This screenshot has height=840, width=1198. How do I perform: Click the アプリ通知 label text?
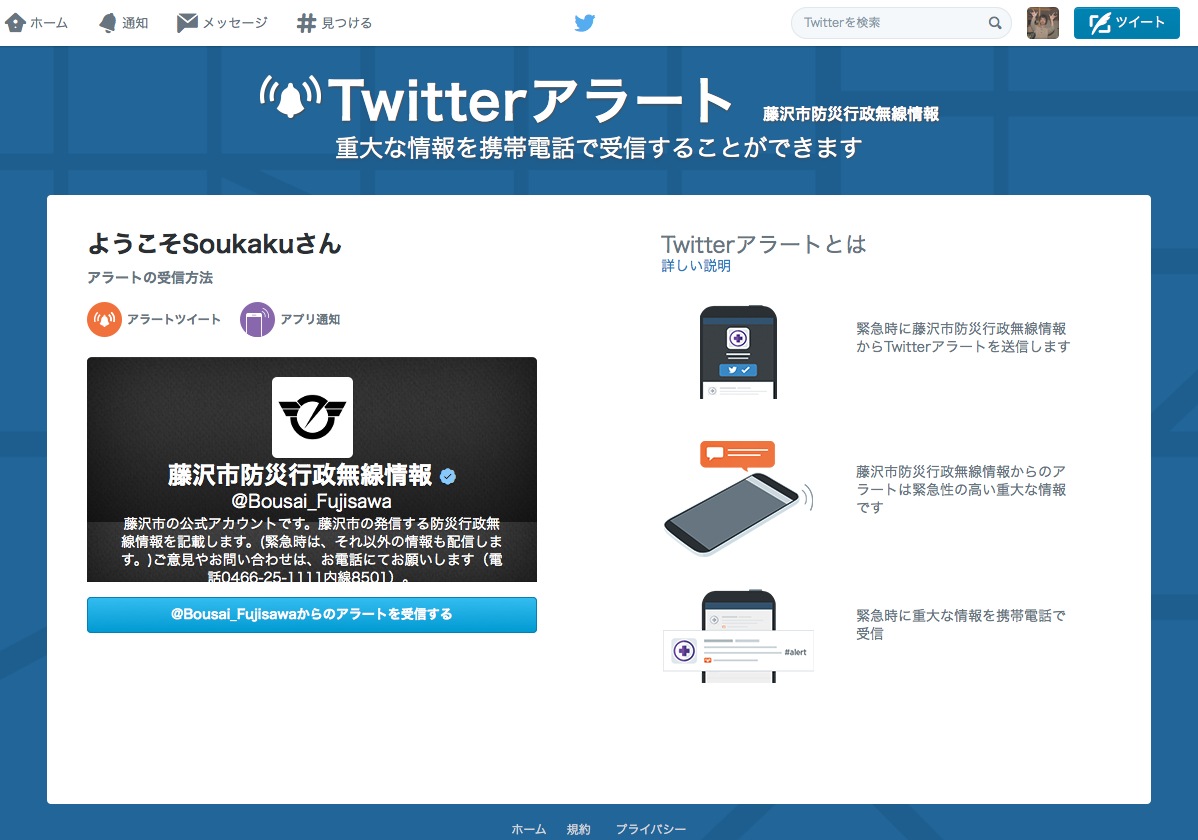tap(310, 319)
